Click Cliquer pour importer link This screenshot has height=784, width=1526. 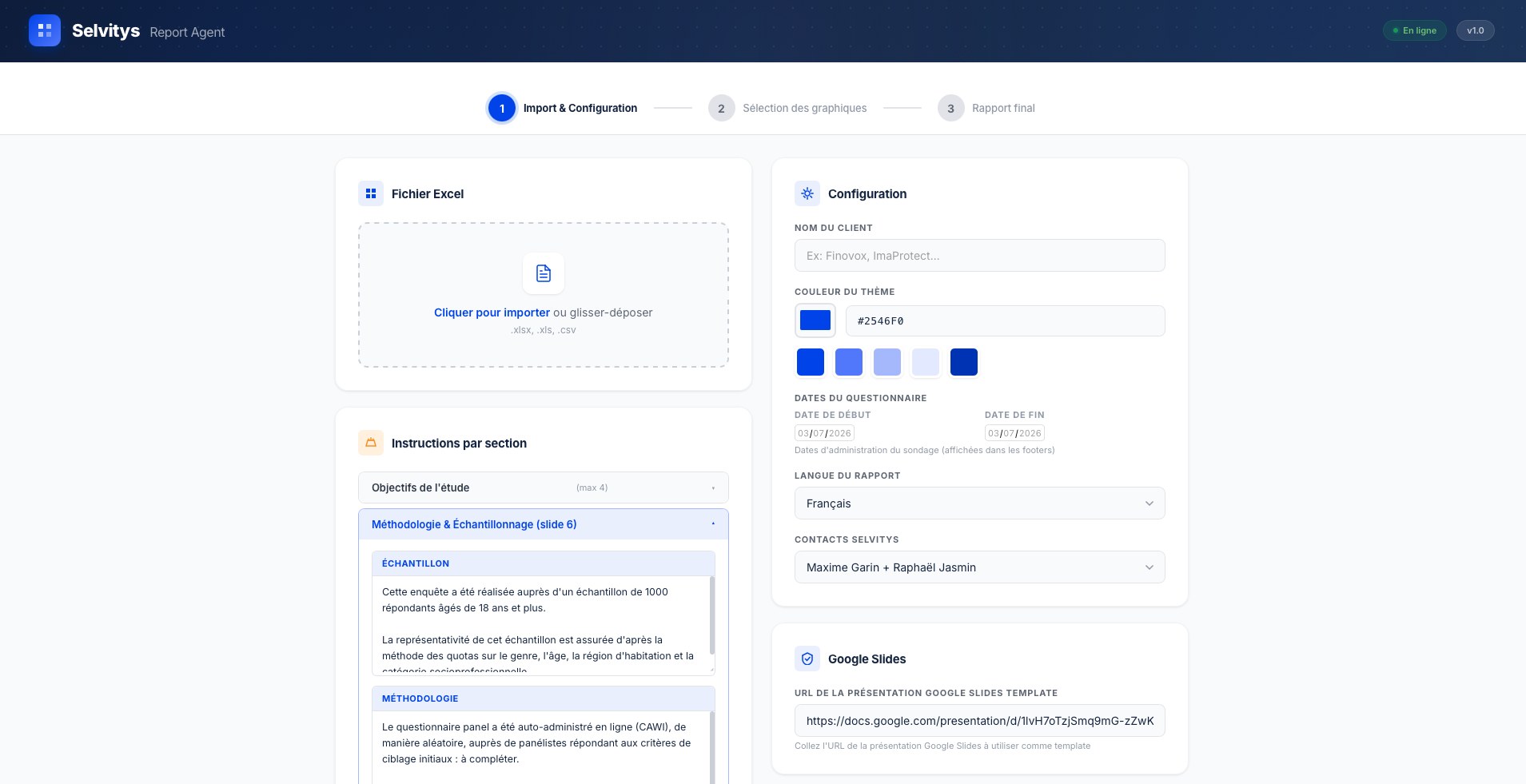pos(492,312)
